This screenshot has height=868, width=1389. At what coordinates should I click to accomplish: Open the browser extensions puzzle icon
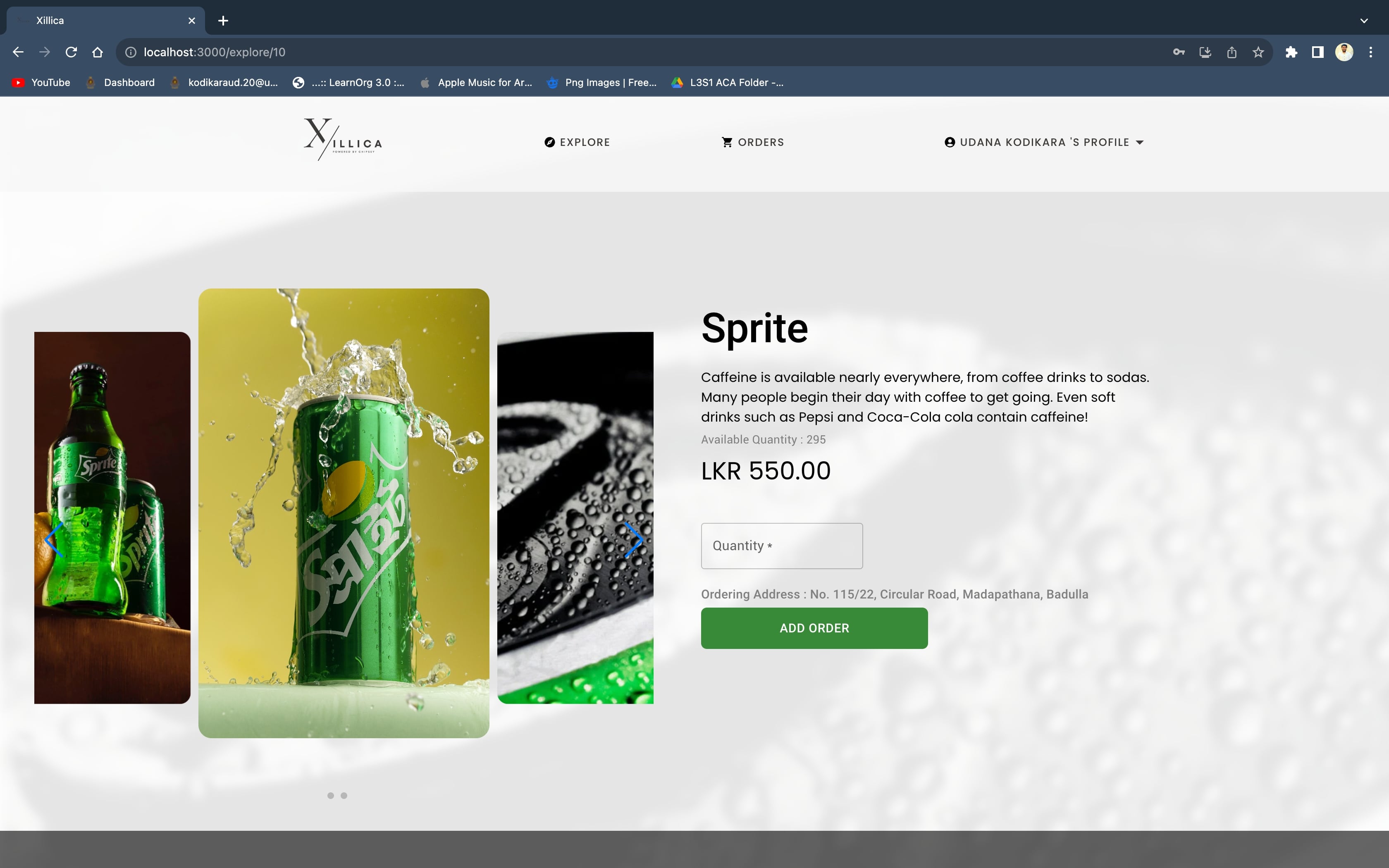tap(1291, 52)
